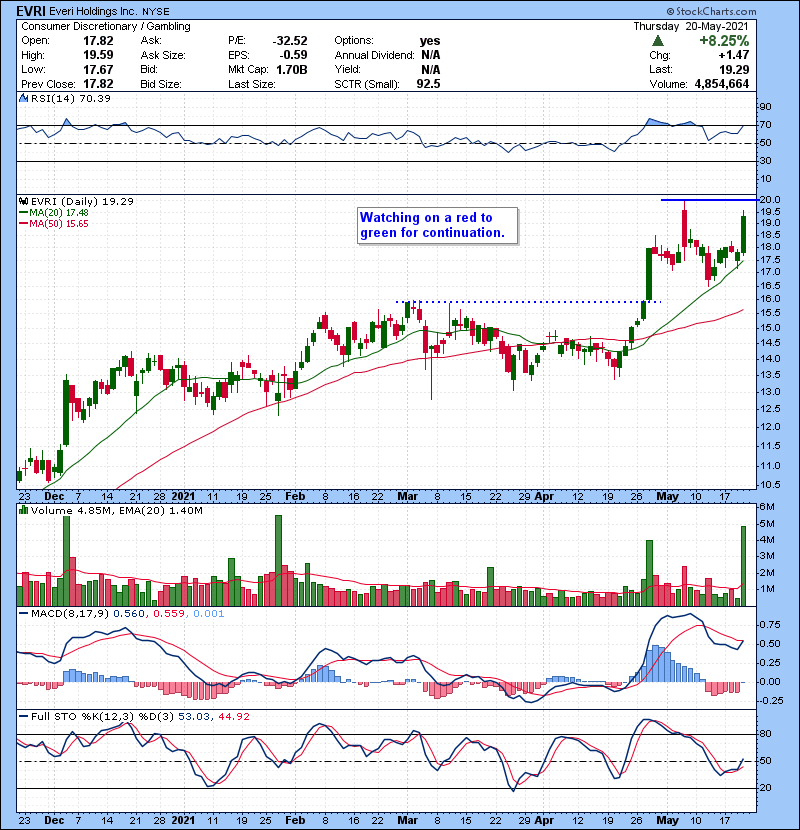Click the 20.0 price level on the axis
This screenshot has width=800, height=830.
(x=770, y=200)
